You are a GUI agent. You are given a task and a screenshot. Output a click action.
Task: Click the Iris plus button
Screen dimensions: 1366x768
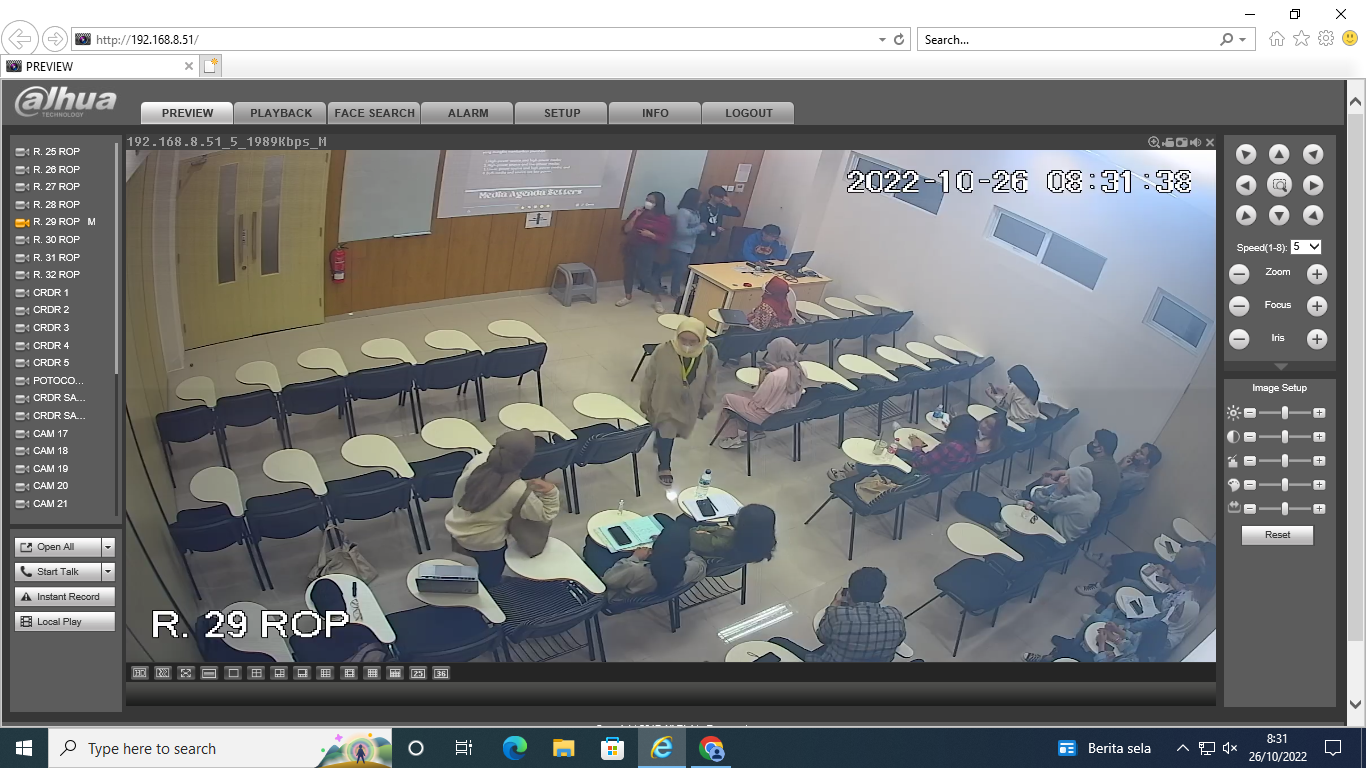click(x=1317, y=339)
